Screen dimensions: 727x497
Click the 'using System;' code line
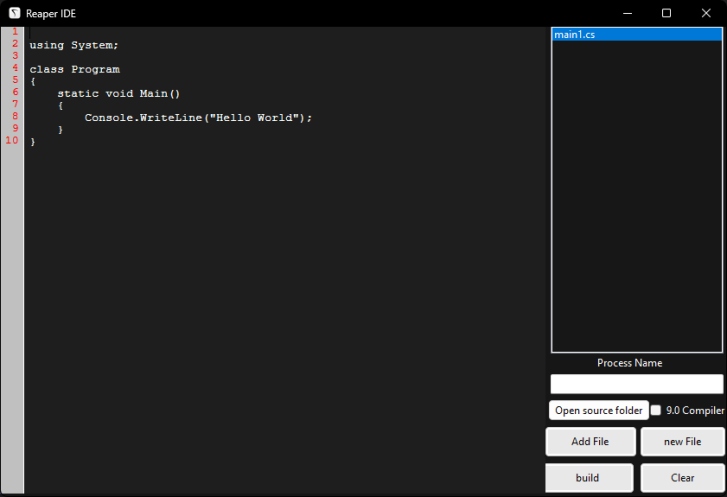[74, 45]
